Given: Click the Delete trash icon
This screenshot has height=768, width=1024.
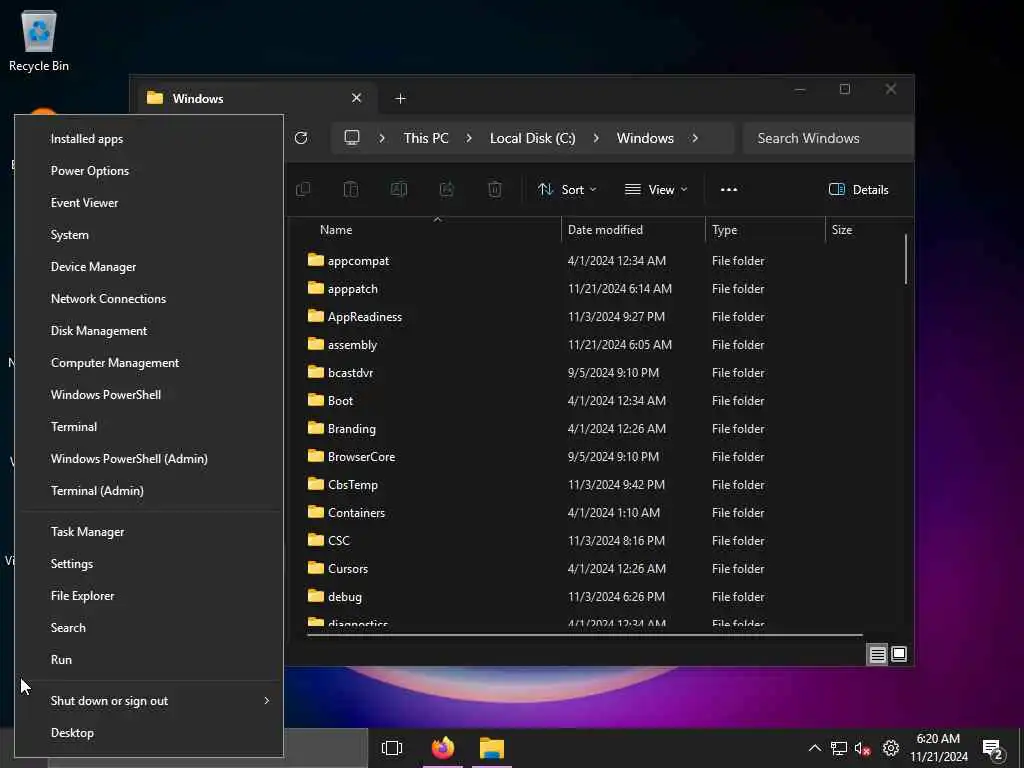Looking at the screenshot, I should pos(495,189).
